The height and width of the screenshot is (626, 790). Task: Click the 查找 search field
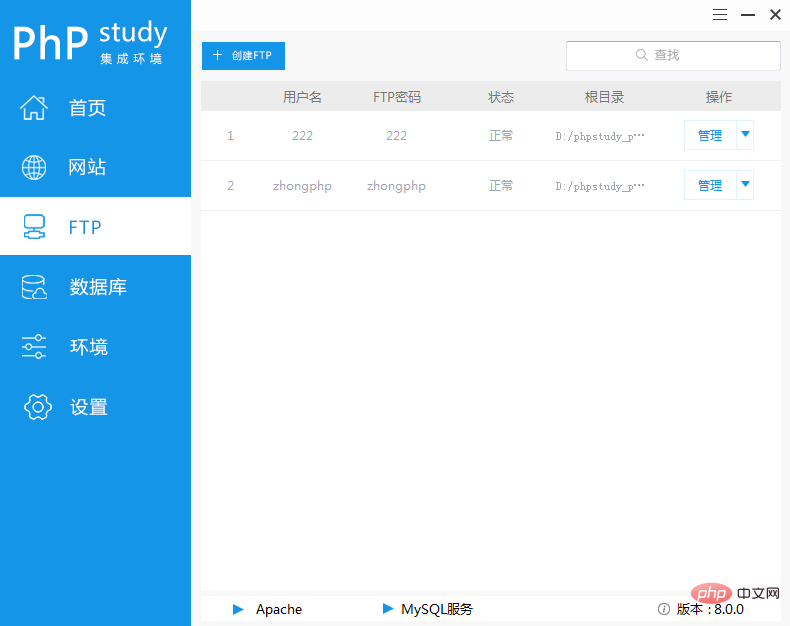[x=673, y=56]
